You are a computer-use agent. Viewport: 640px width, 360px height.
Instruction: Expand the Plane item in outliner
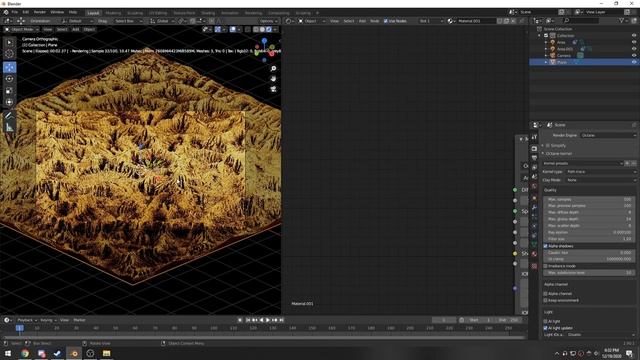pyautogui.click(x=546, y=62)
